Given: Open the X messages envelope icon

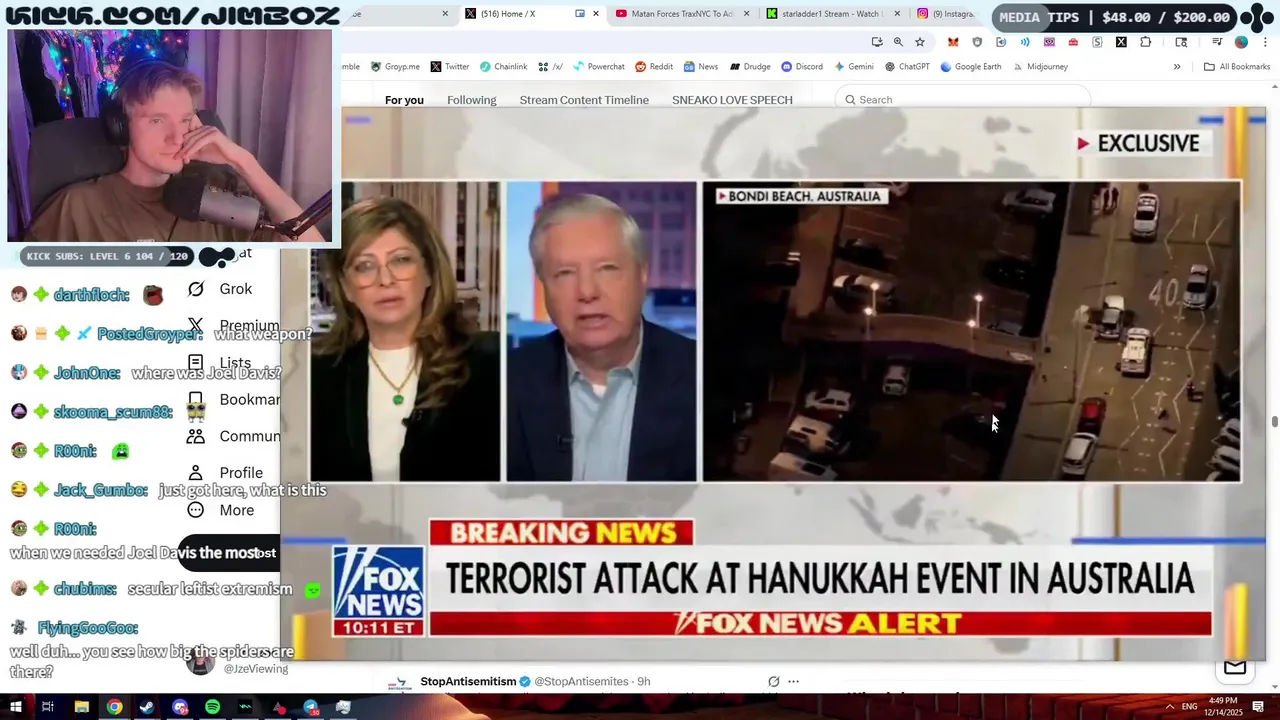Looking at the screenshot, I should click(1235, 668).
